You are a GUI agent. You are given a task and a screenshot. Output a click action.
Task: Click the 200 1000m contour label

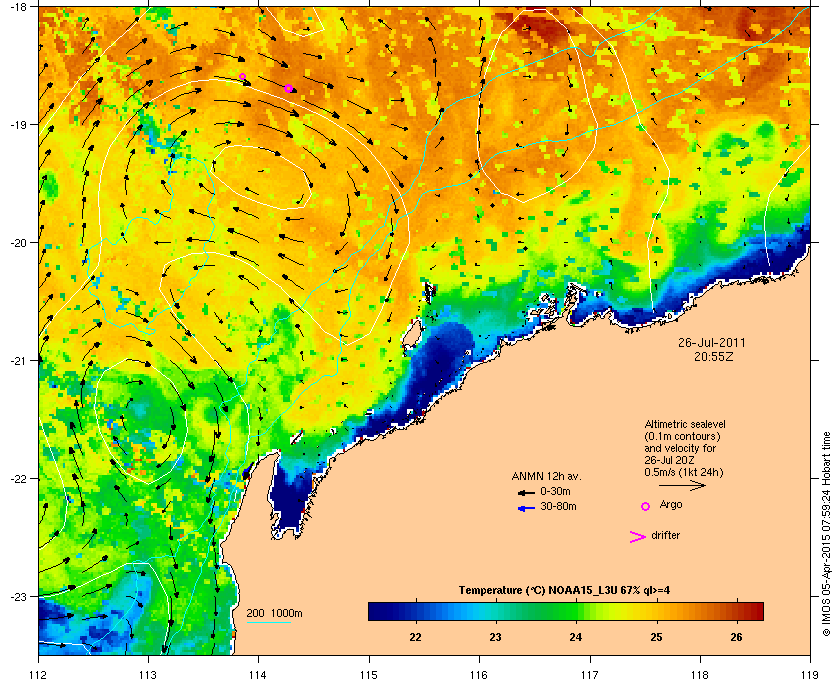coord(274,614)
